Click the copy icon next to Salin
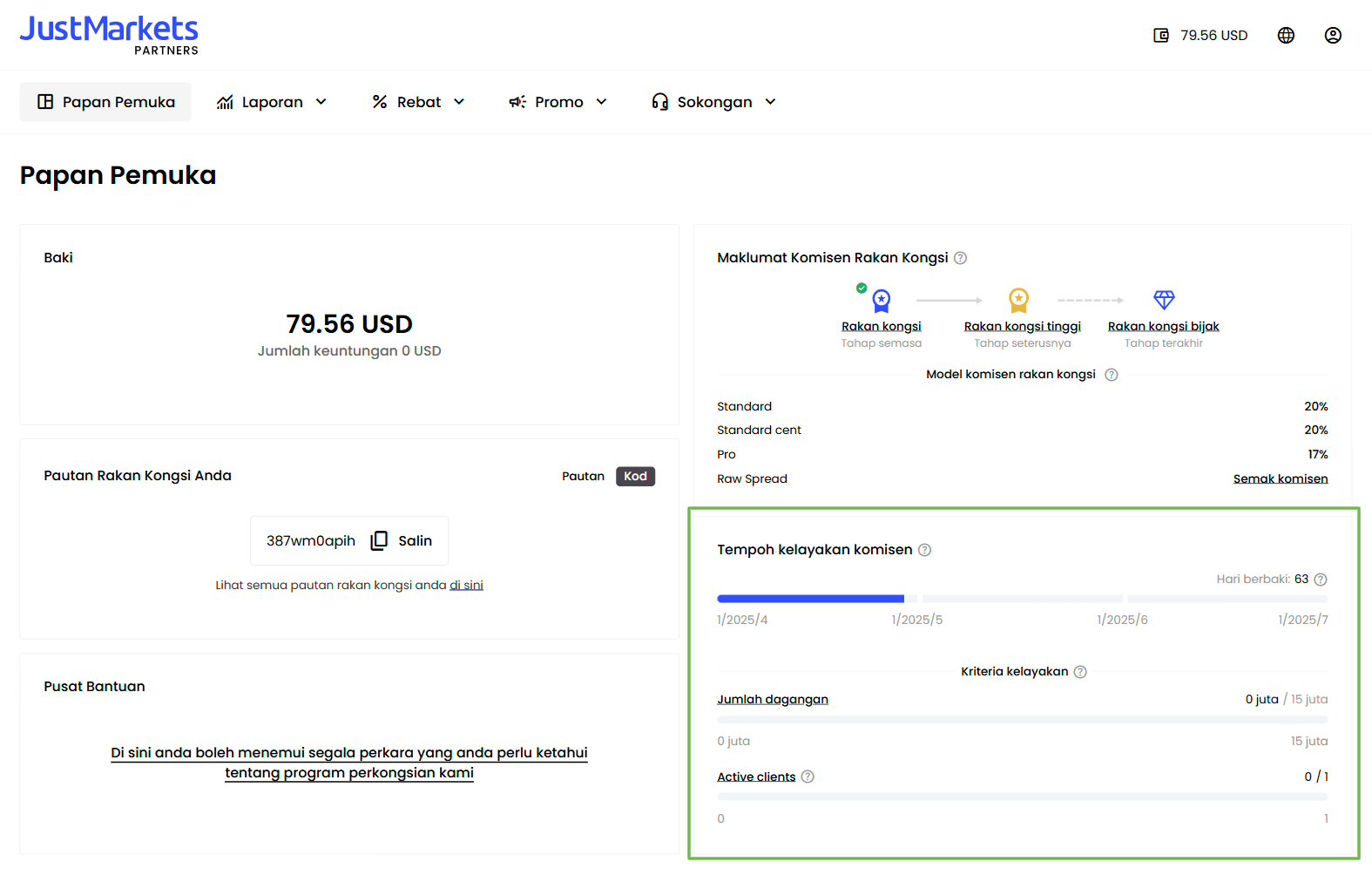Screen dimensions: 1372x882 (x=379, y=540)
